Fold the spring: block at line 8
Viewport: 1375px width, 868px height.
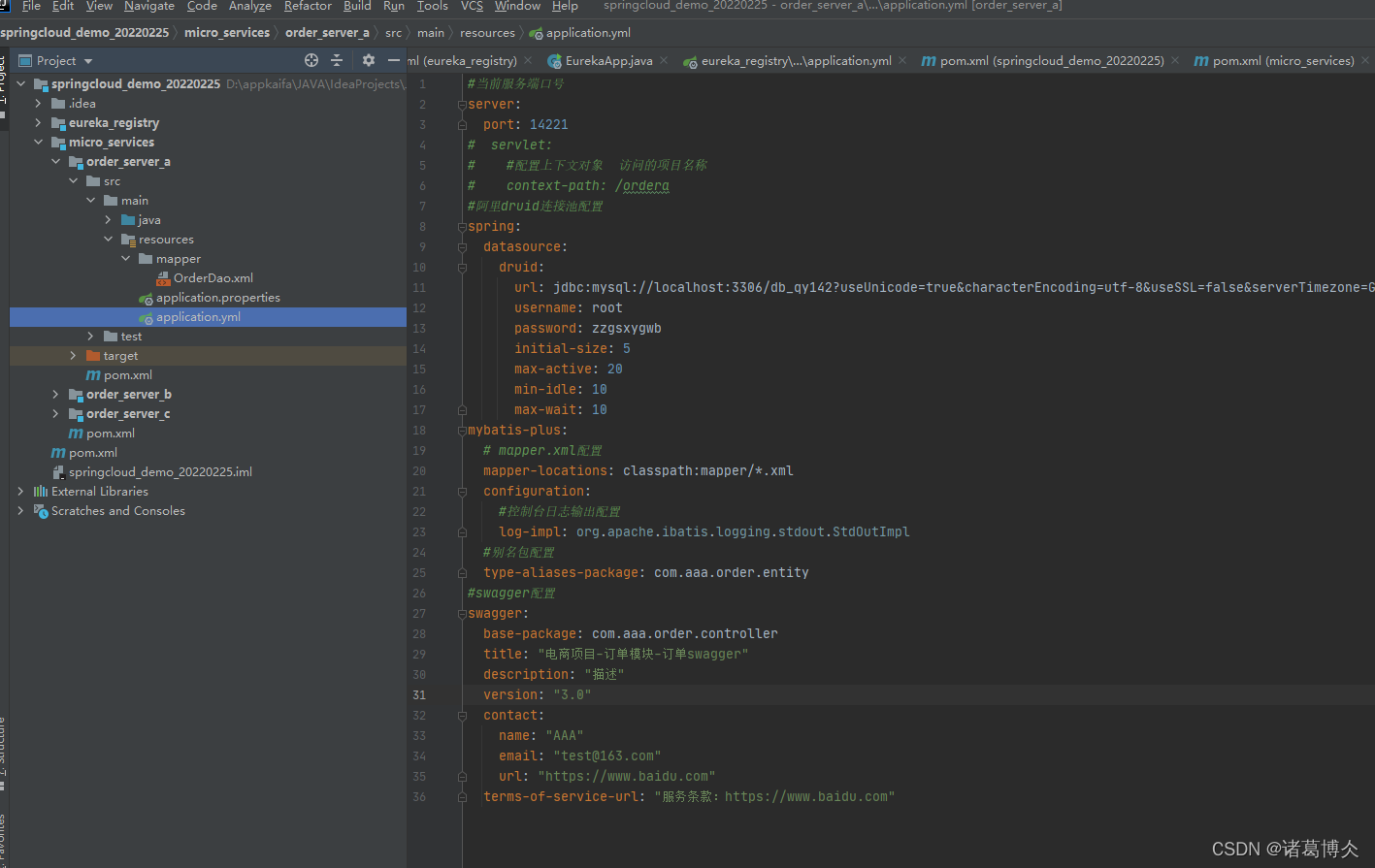pos(462,227)
